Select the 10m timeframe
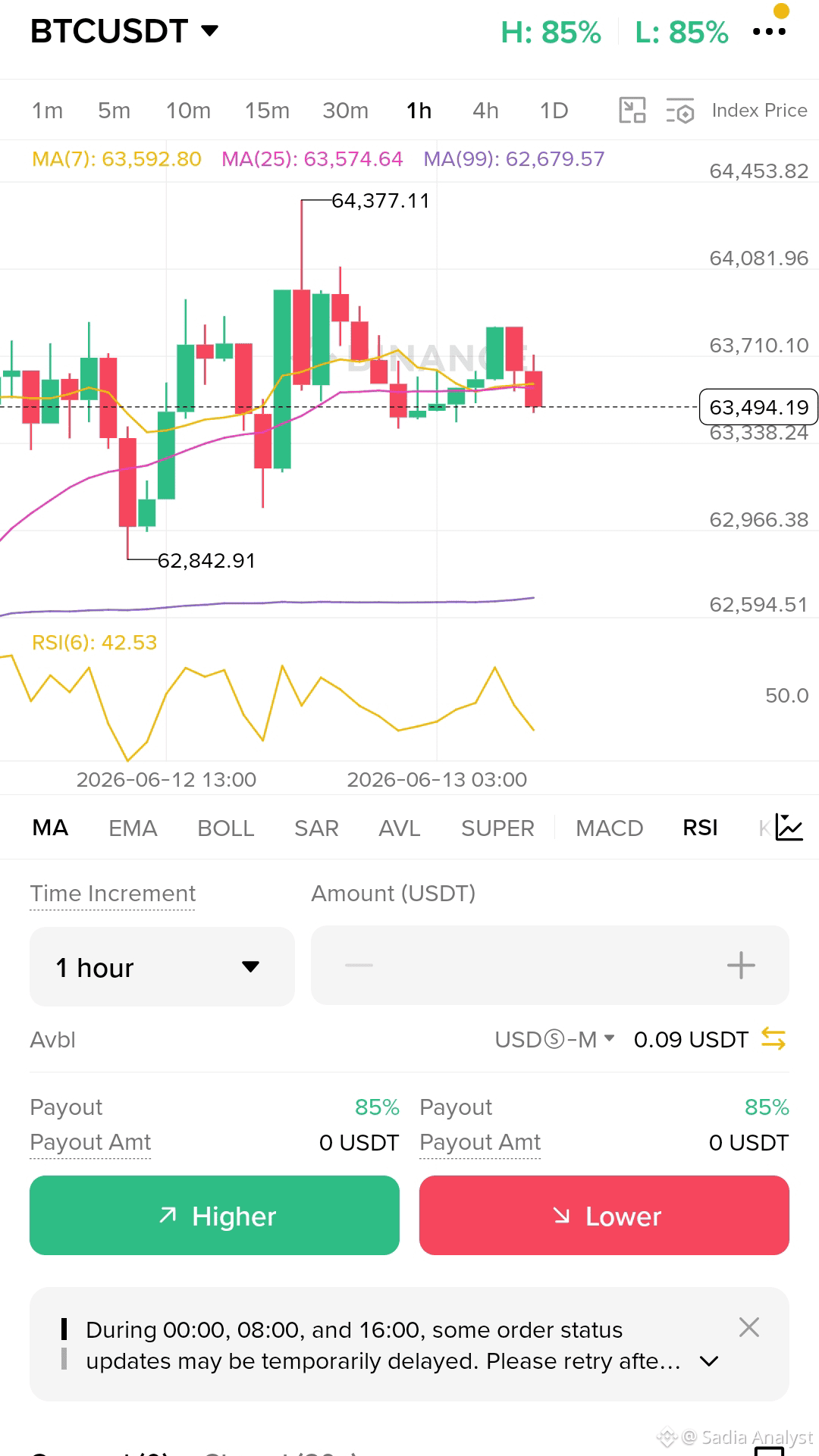Image resolution: width=819 pixels, height=1456 pixels. tap(188, 111)
